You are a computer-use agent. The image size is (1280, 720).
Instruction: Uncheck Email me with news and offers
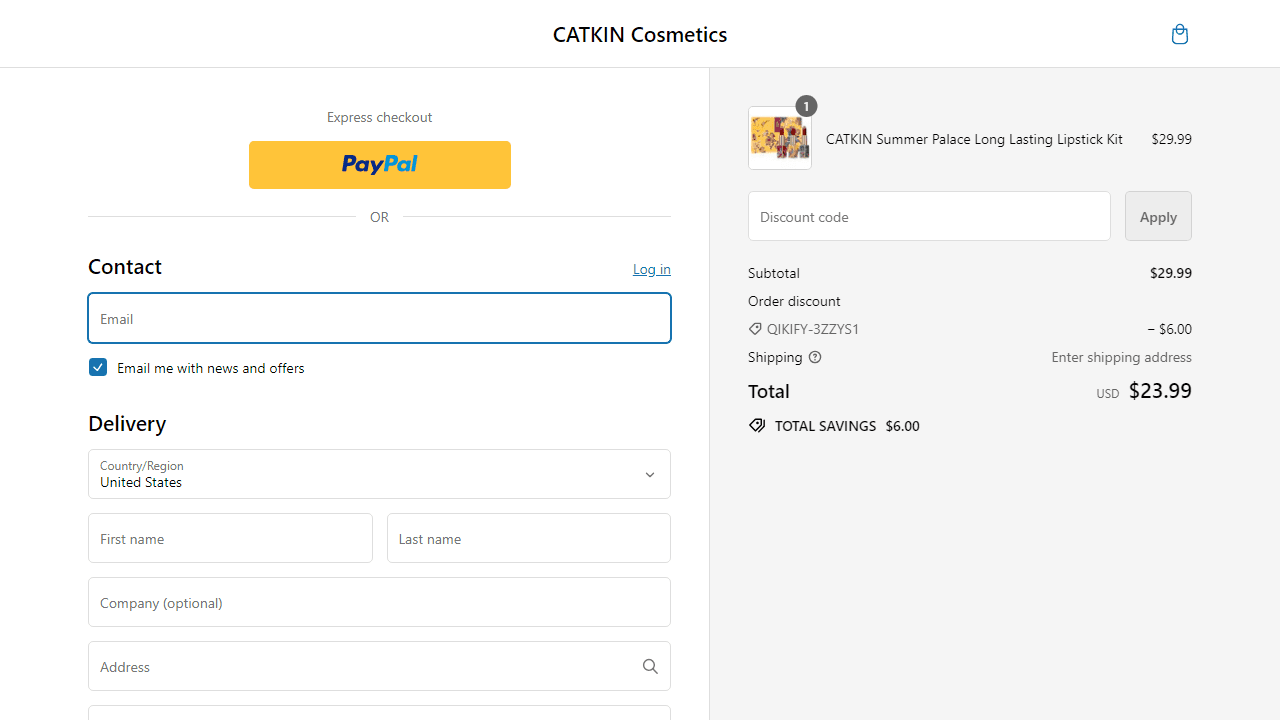coord(98,367)
